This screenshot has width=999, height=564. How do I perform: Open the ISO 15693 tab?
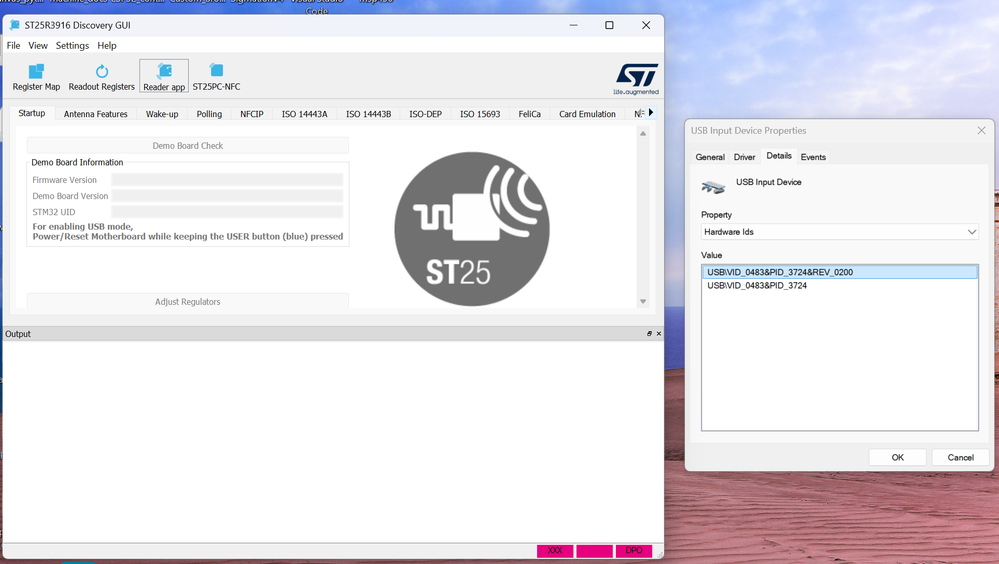pos(480,114)
